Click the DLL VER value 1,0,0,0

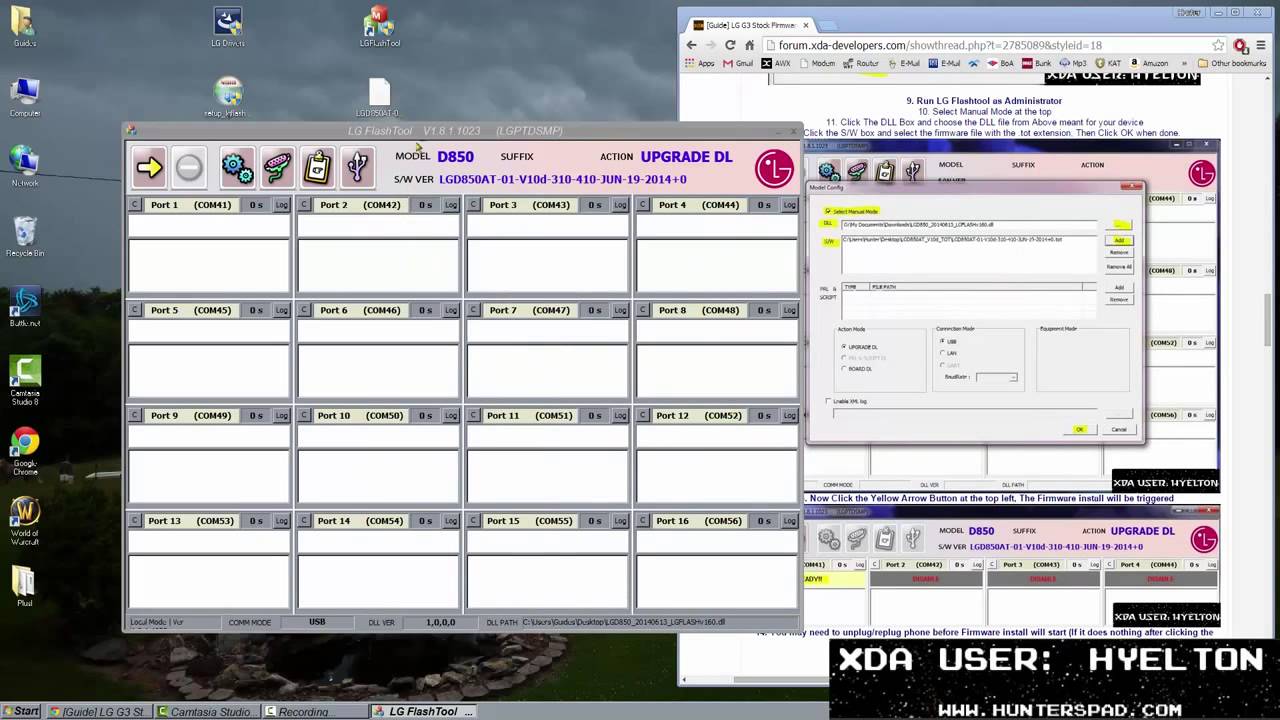(x=441, y=622)
